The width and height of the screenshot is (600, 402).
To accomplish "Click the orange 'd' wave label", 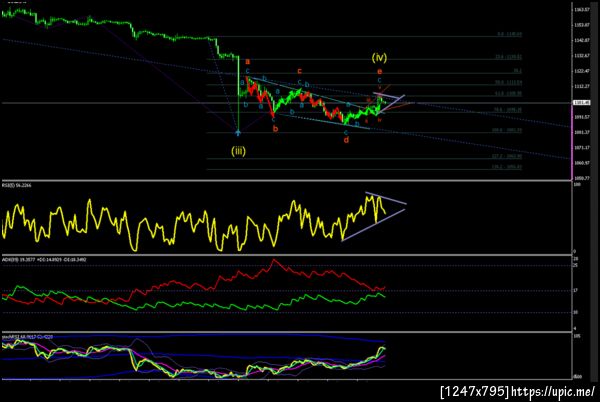I will [x=346, y=140].
